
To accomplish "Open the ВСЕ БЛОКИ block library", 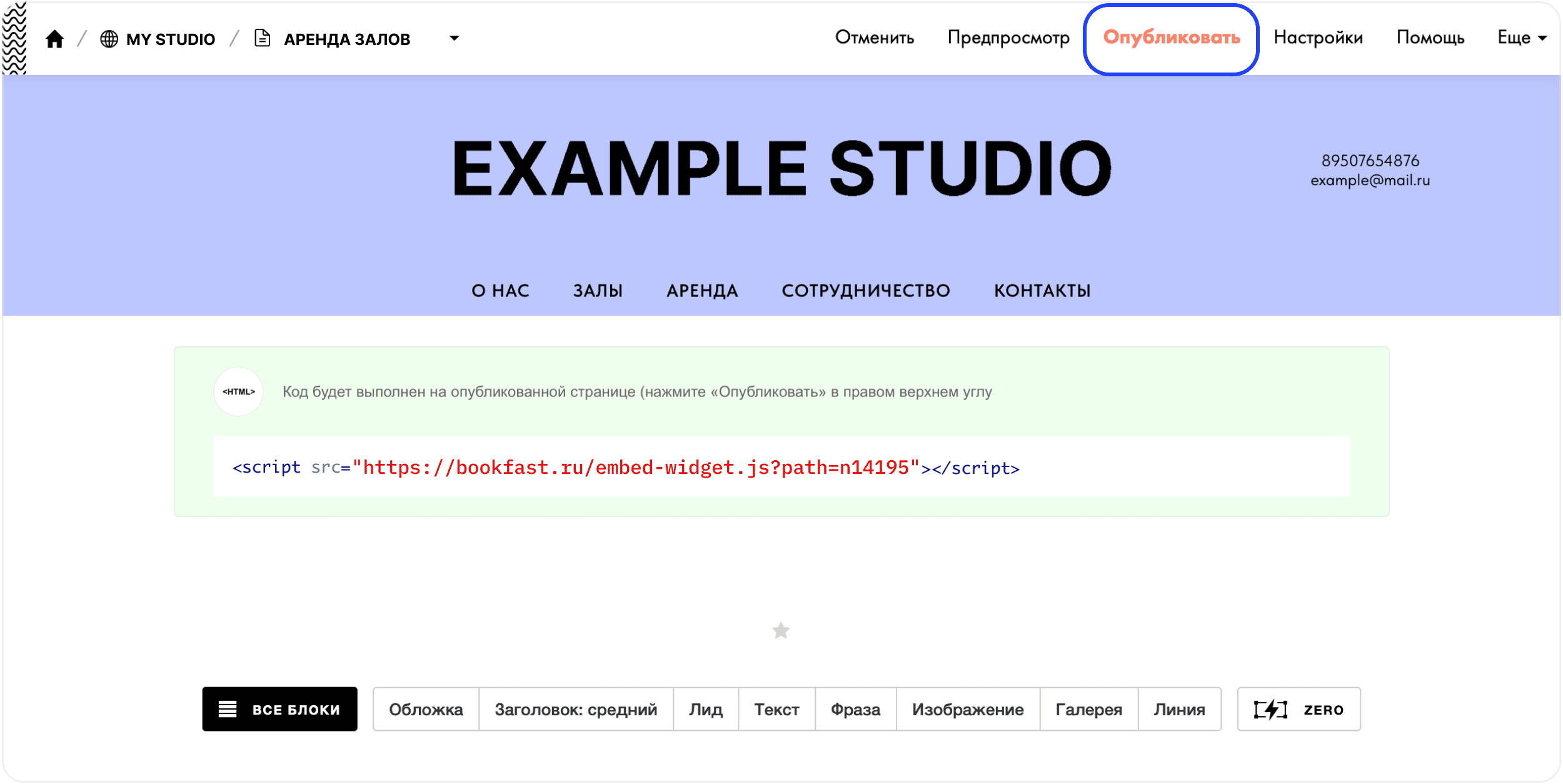I will [279, 709].
